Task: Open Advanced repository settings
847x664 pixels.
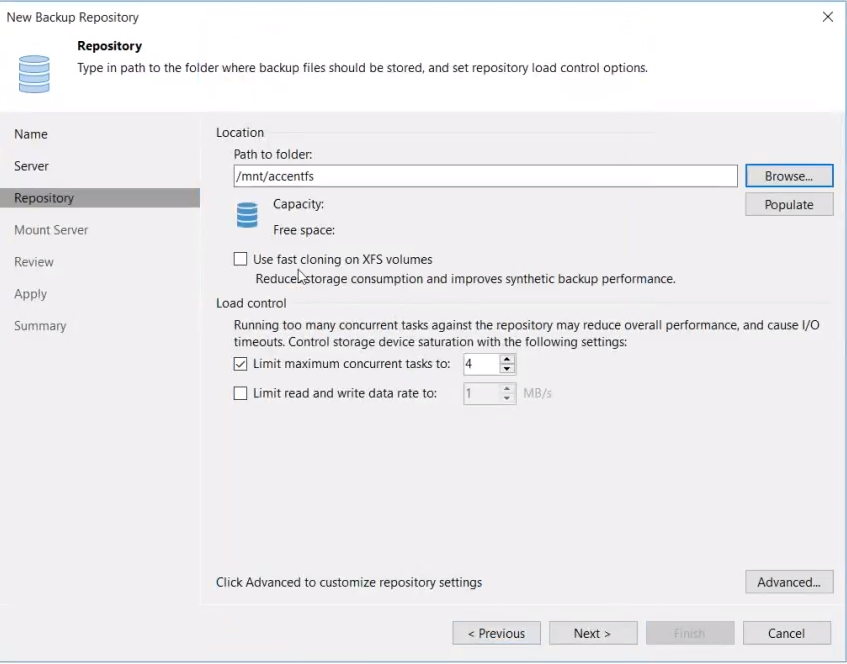Action: tap(788, 582)
